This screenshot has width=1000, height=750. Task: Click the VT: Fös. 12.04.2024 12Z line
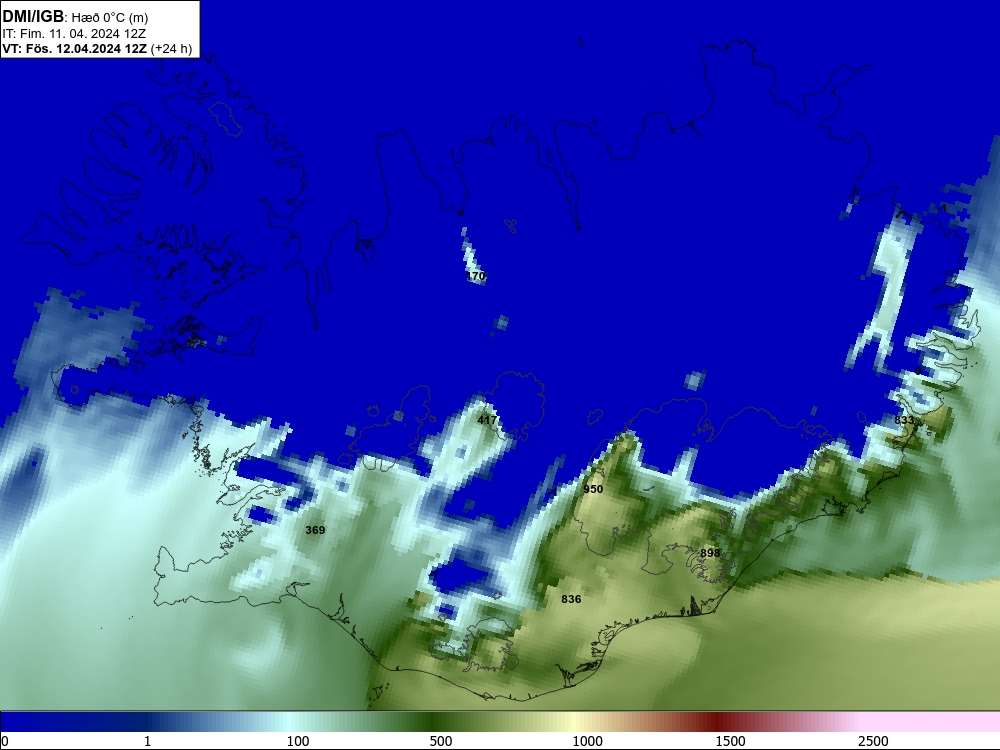pyautogui.click(x=97, y=49)
